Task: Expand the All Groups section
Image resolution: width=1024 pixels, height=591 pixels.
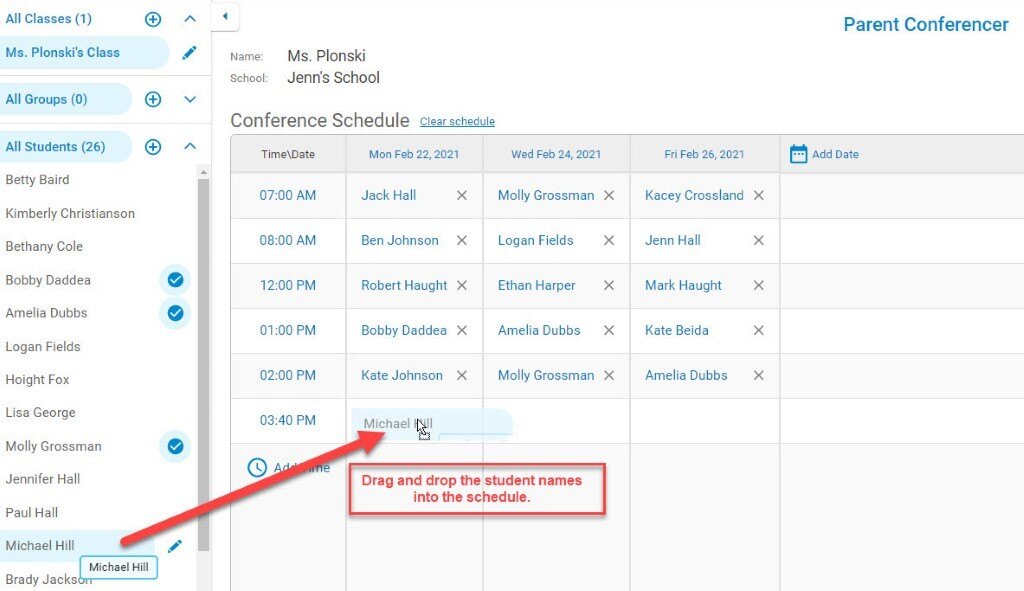Action: coord(190,99)
